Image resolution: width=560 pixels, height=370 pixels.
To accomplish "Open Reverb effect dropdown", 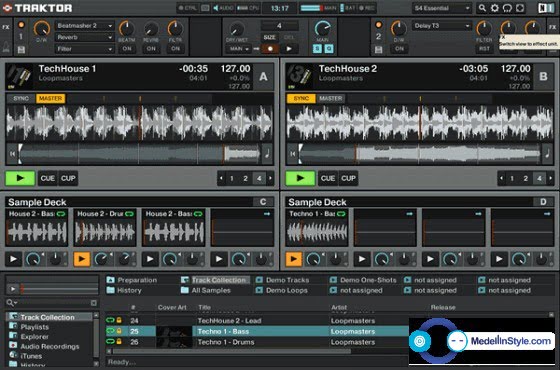I will pos(84,37).
